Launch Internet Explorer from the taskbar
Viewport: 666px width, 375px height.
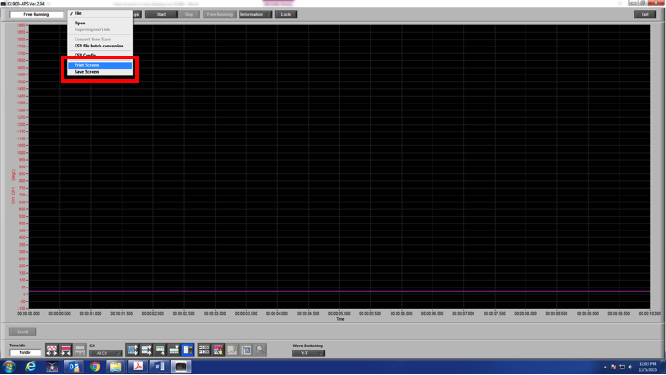pos(31,367)
